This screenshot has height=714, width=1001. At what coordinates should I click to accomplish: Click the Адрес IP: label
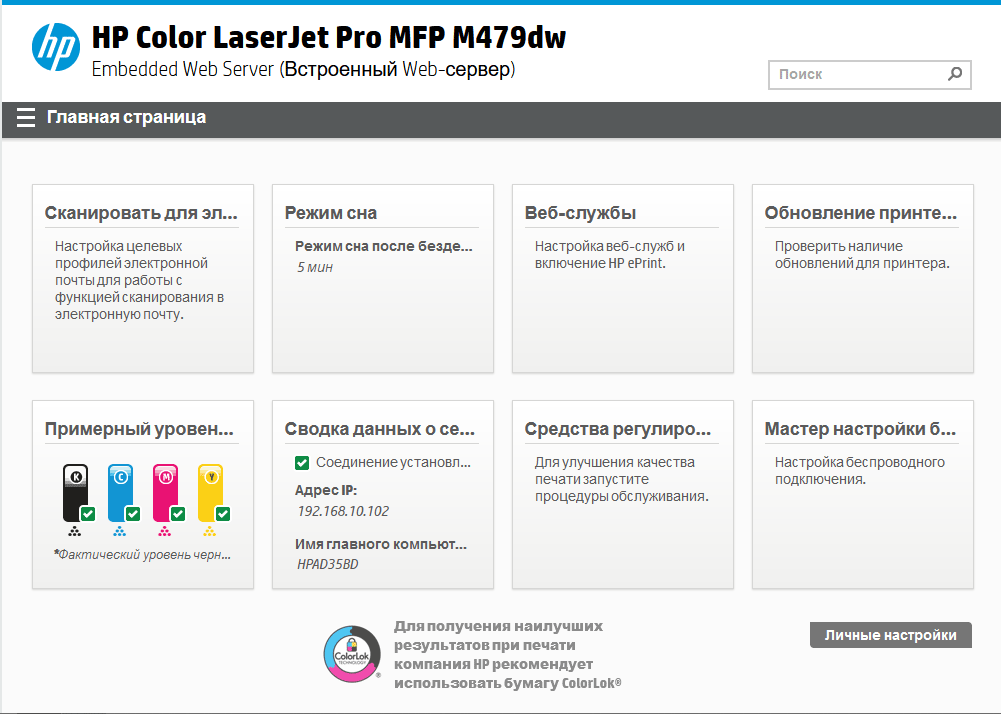(326, 490)
